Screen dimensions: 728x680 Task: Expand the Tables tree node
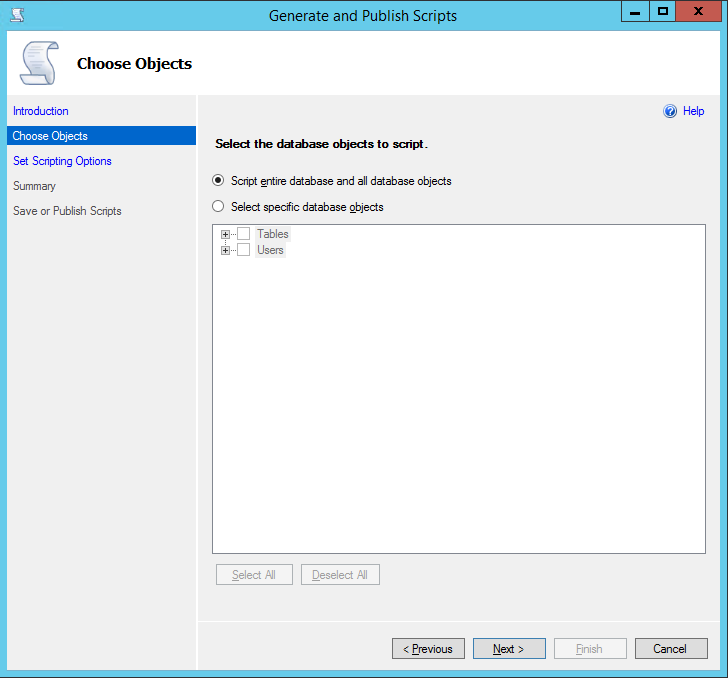point(225,234)
